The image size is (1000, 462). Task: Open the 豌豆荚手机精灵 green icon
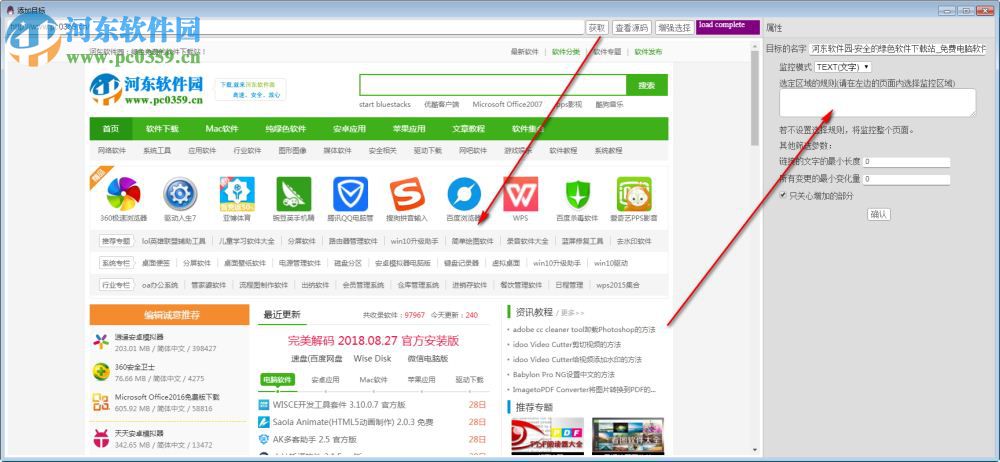293,193
